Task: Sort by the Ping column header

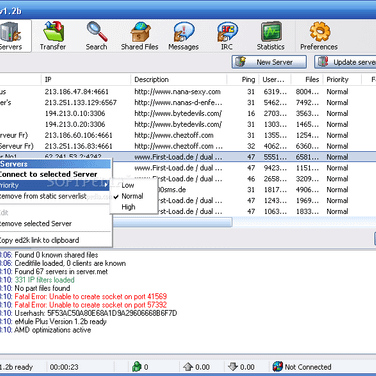Action: tap(242, 79)
